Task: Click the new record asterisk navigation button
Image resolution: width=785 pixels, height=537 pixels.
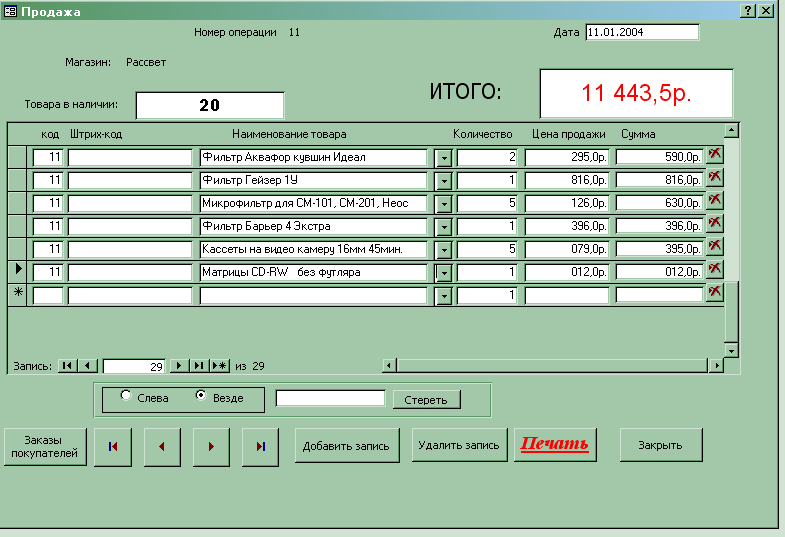Action: pos(219,366)
